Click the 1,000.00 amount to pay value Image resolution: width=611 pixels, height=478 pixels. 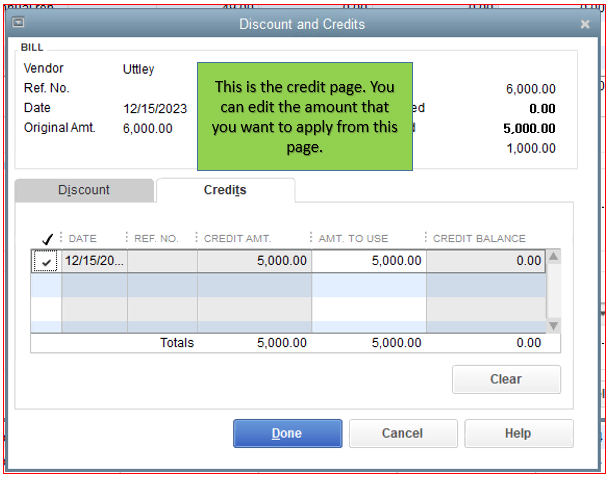pos(531,148)
